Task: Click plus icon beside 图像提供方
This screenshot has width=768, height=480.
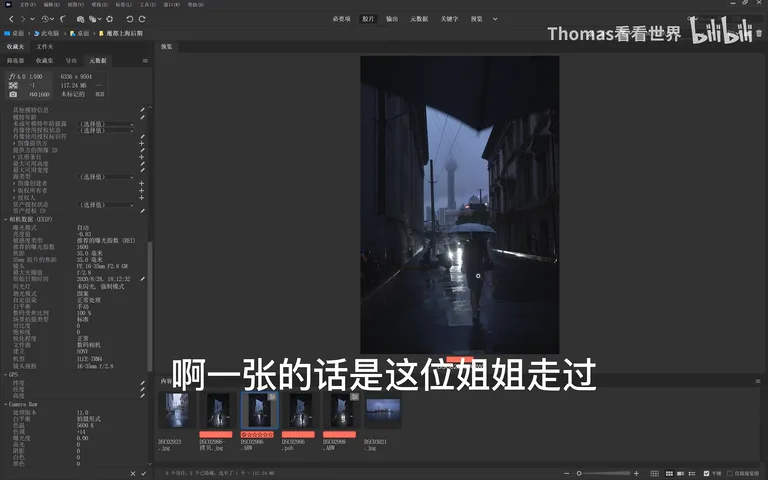Action: coord(142,144)
